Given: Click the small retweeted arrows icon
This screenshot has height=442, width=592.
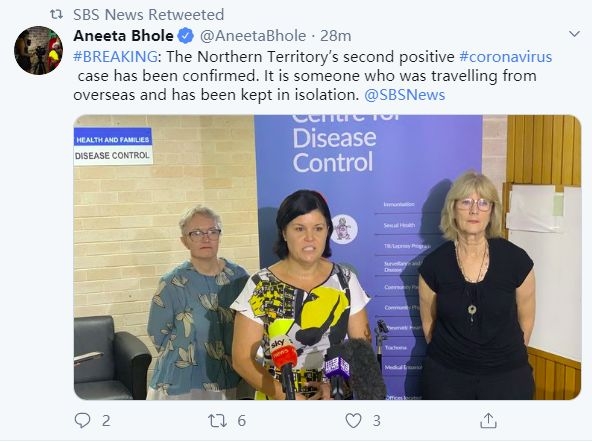Looking at the screenshot, I should [57, 15].
